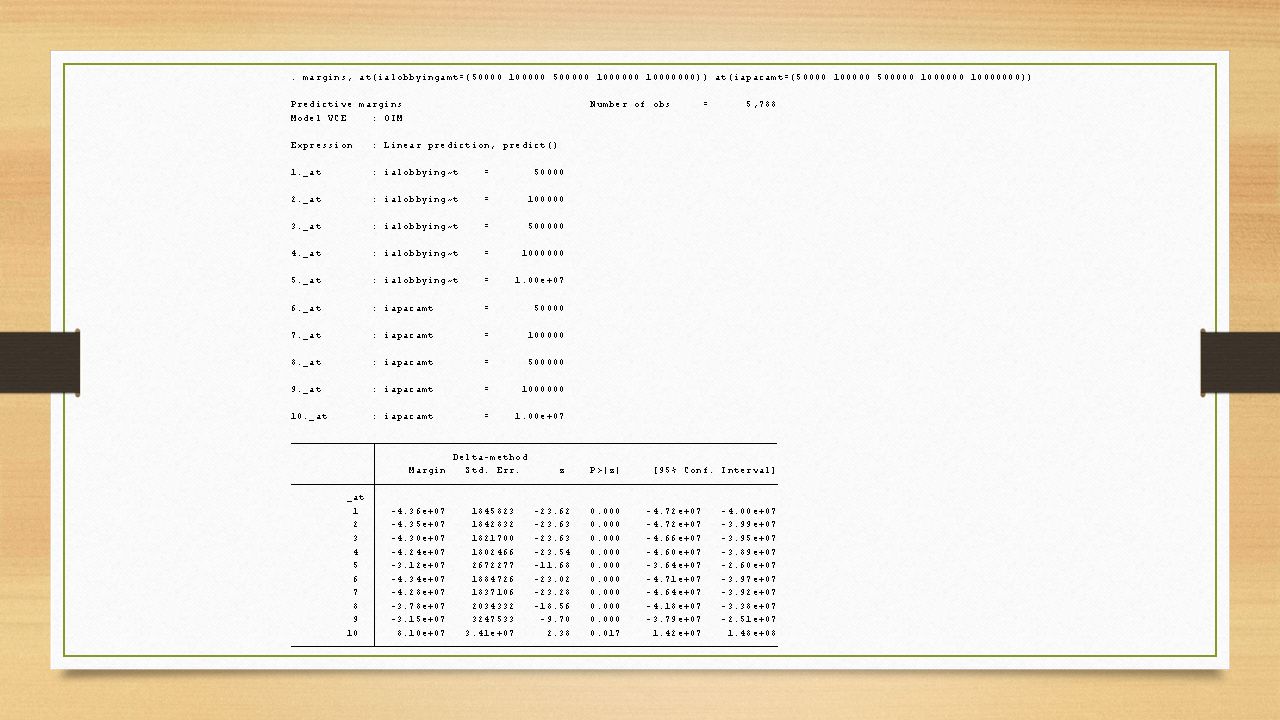Select z-statistic '-23.54' in the table
The width and height of the screenshot is (1280, 720).
click(553, 552)
